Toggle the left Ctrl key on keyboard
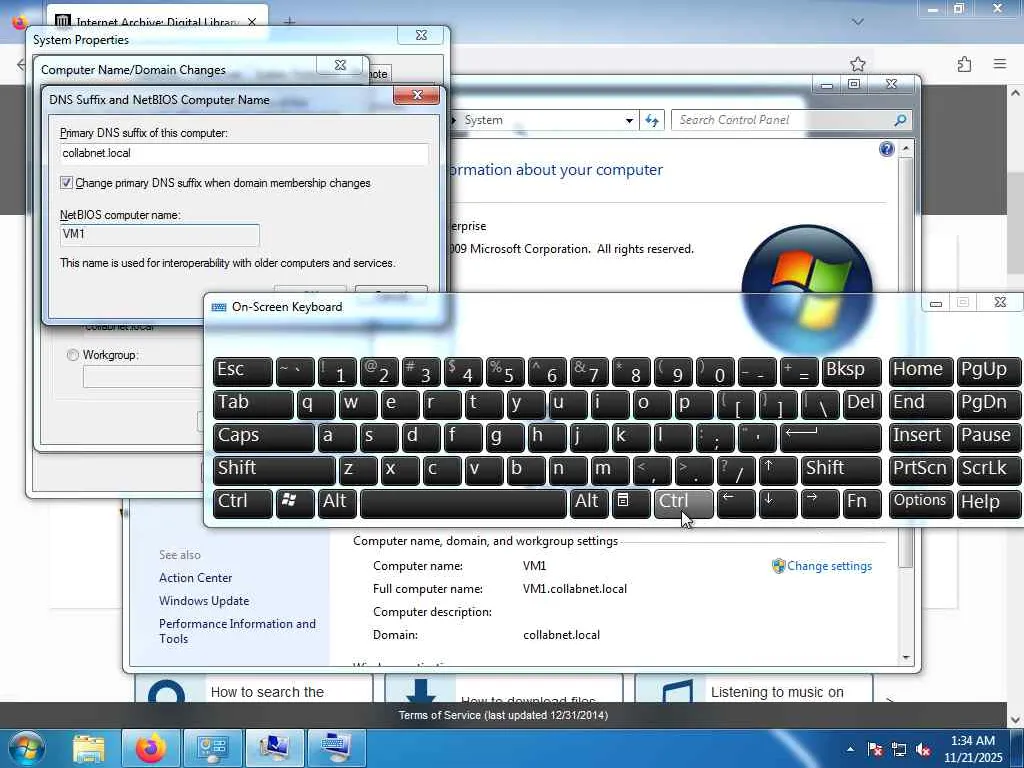 click(242, 503)
